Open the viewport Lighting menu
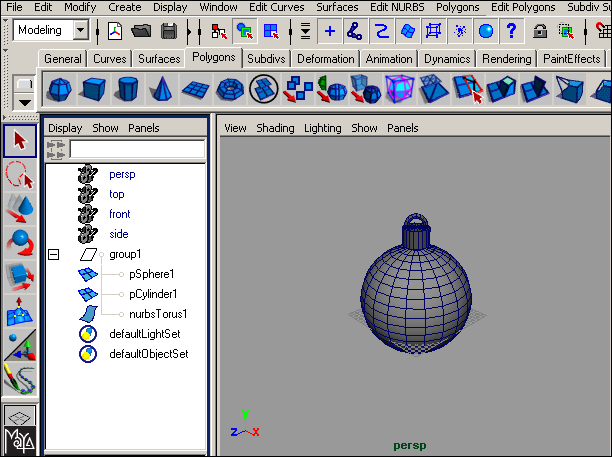 (x=322, y=128)
